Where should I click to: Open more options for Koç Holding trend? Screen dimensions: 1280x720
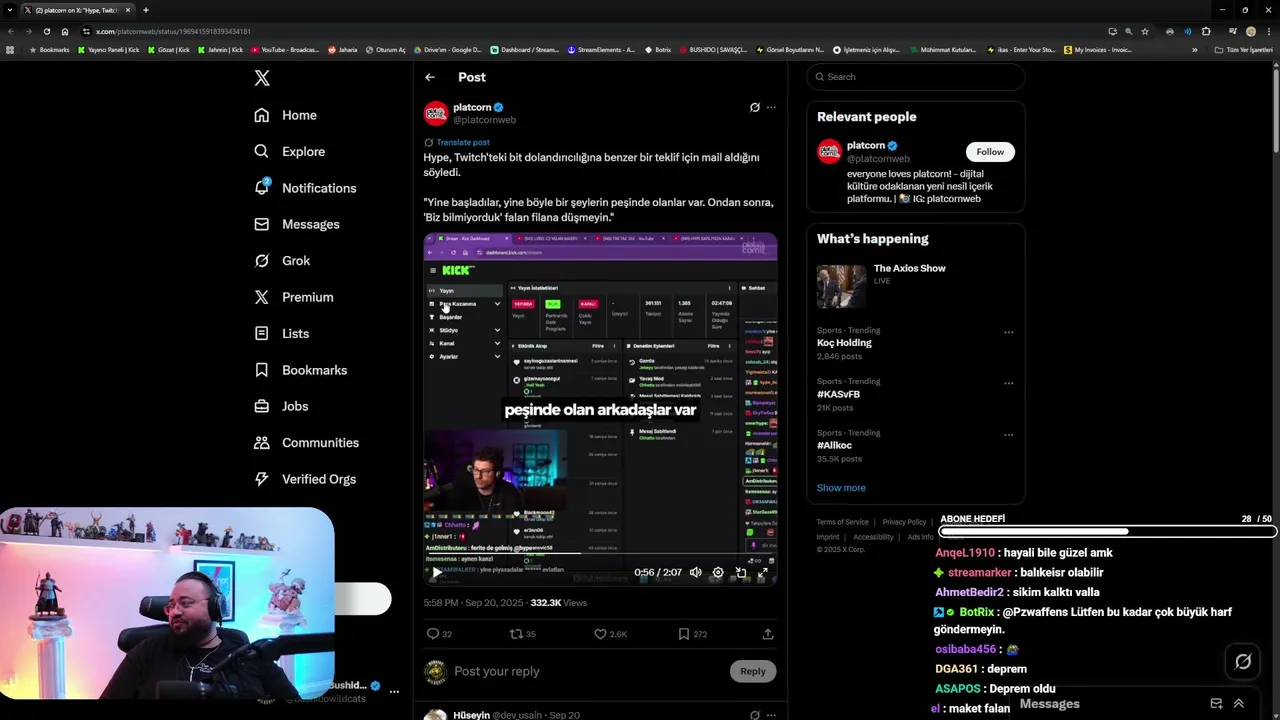pyautogui.click(x=1008, y=332)
